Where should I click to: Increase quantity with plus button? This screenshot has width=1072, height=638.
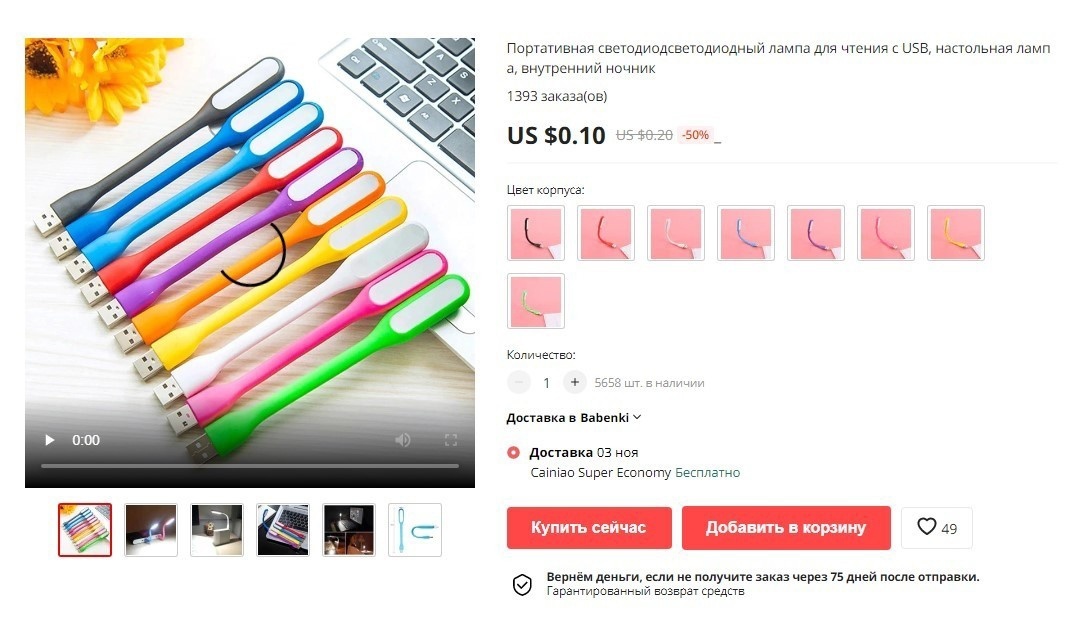pos(574,382)
